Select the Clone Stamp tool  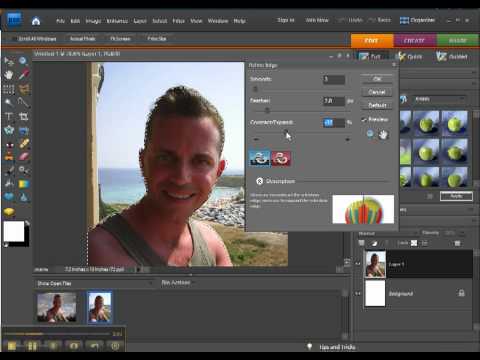[9, 157]
